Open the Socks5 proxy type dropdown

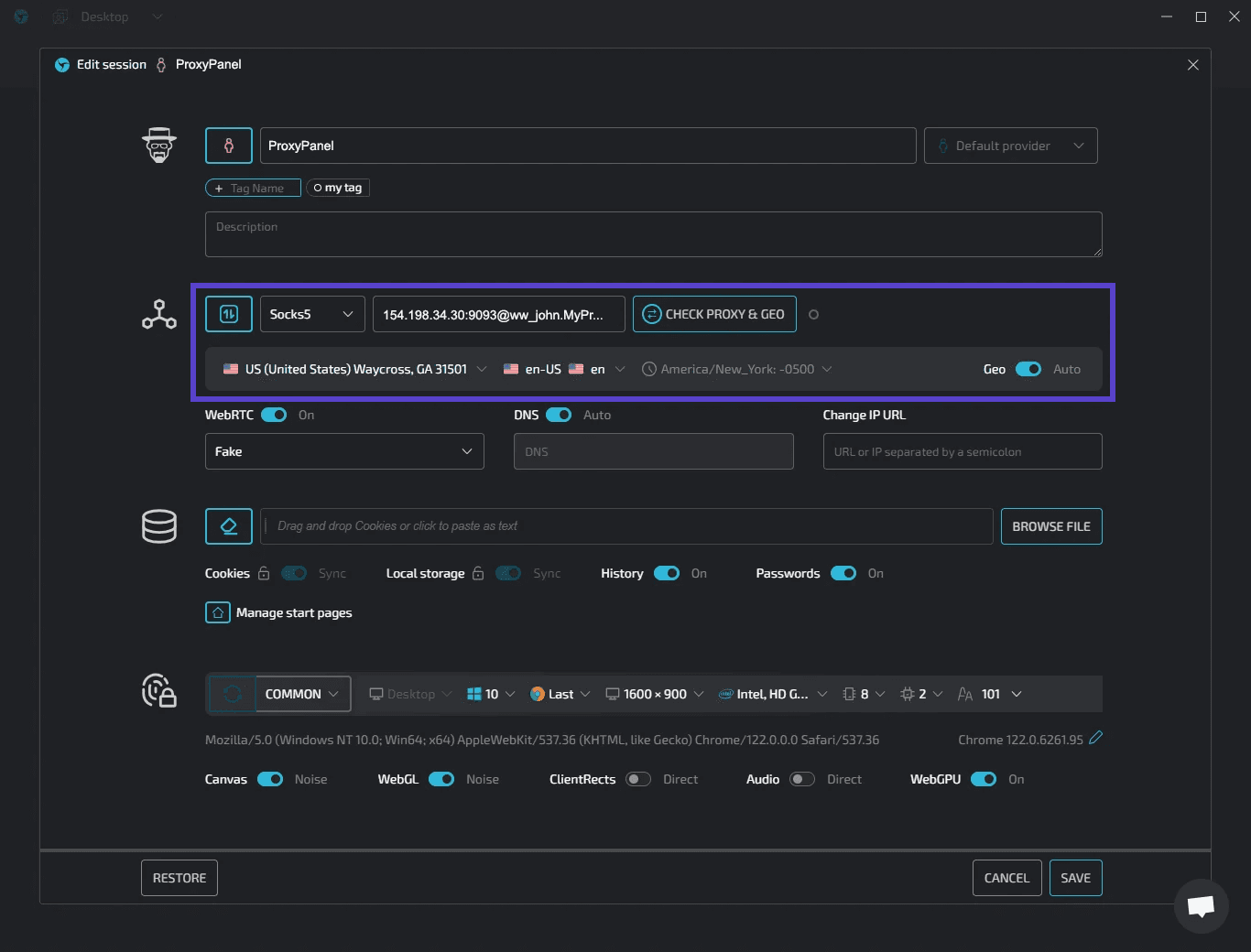click(x=312, y=314)
